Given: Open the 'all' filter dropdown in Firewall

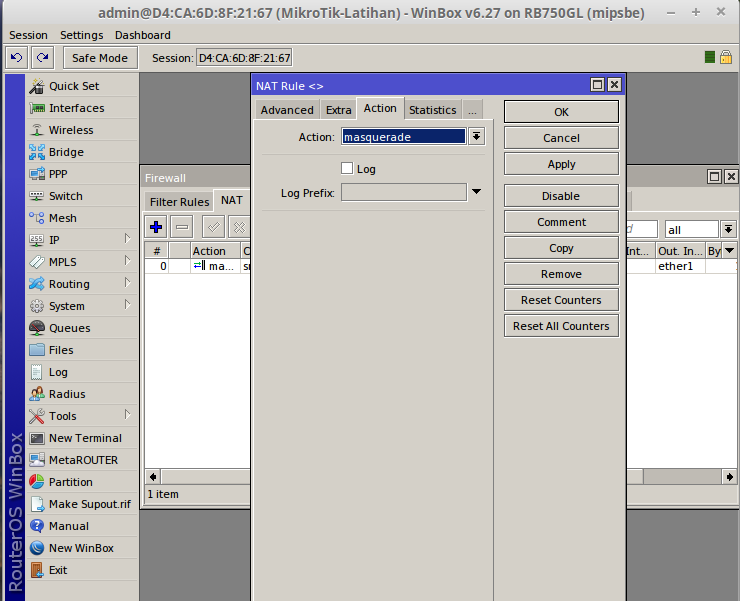Looking at the screenshot, I should tap(728, 229).
